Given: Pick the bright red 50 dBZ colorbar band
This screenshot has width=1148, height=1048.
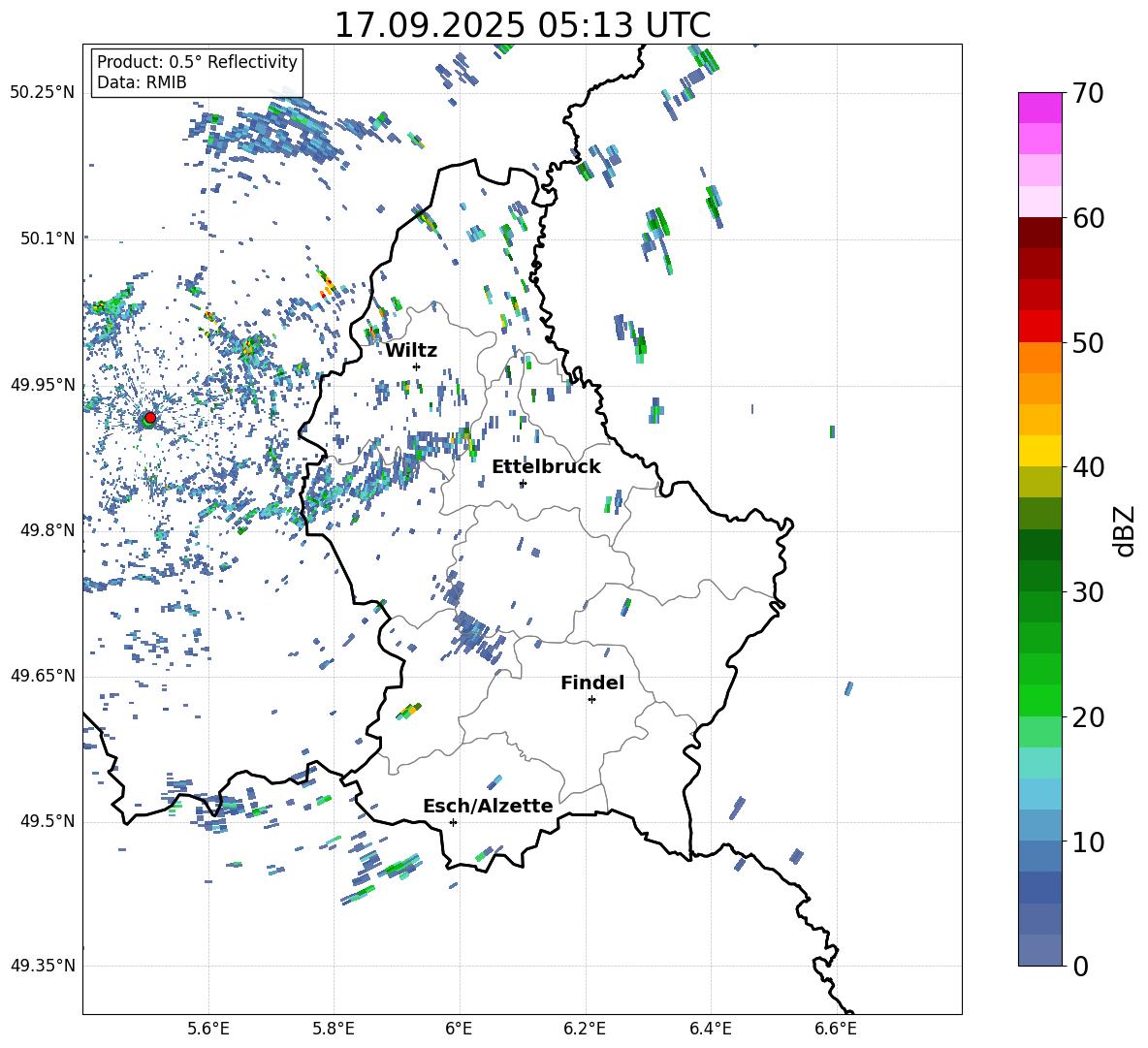Looking at the screenshot, I should point(1039,327).
